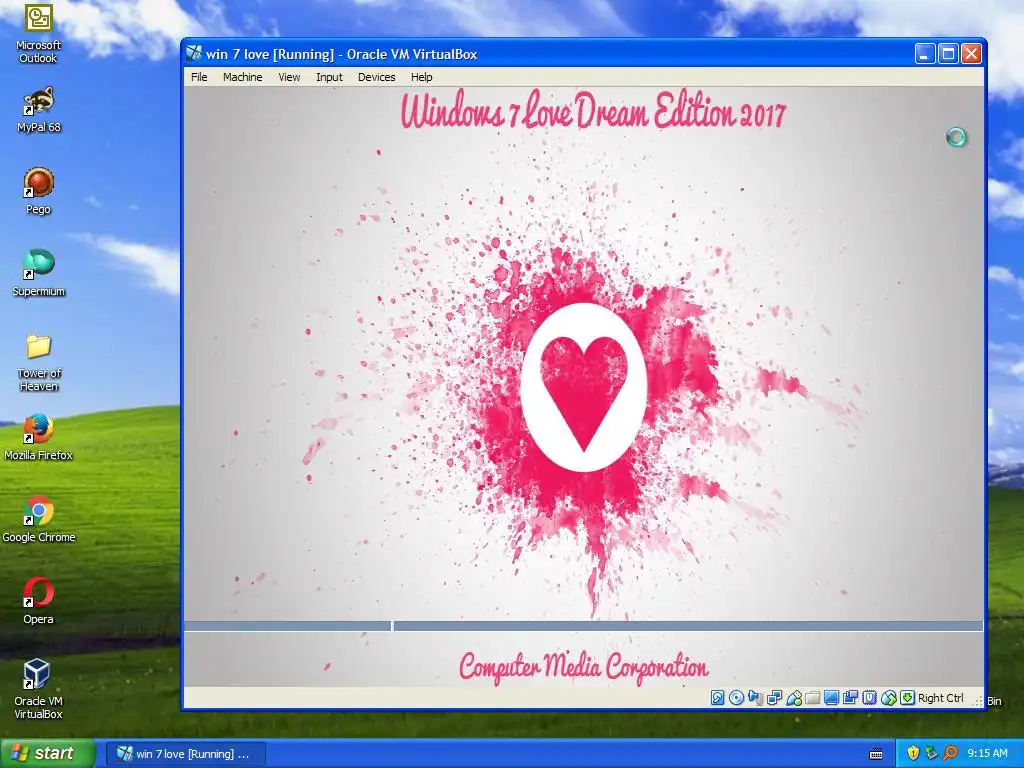This screenshot has width=1024, height=768.
Task: Click the recording indicator in VirtualBox status bar
Action: 850,698
